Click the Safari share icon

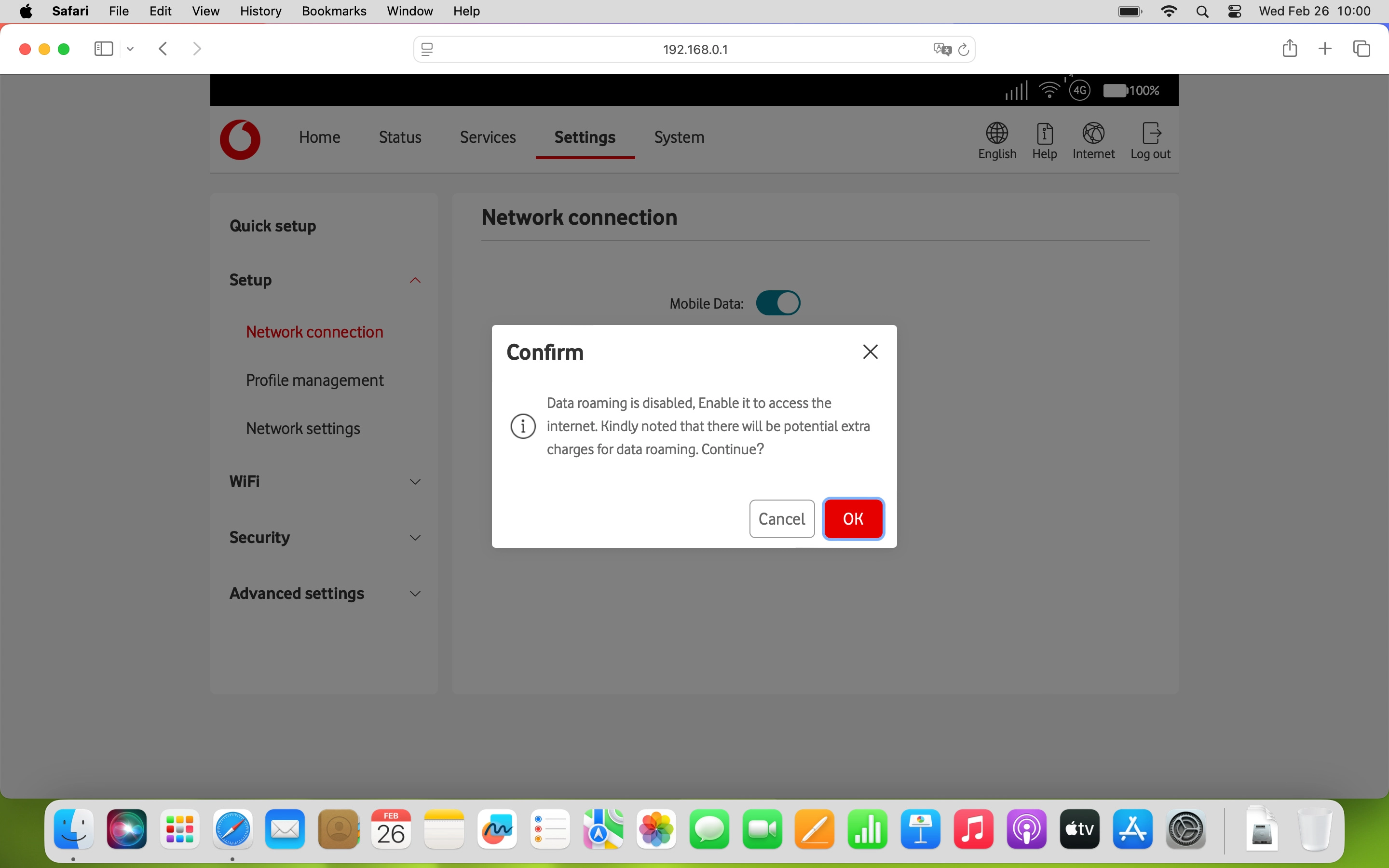coord(1289,49)
